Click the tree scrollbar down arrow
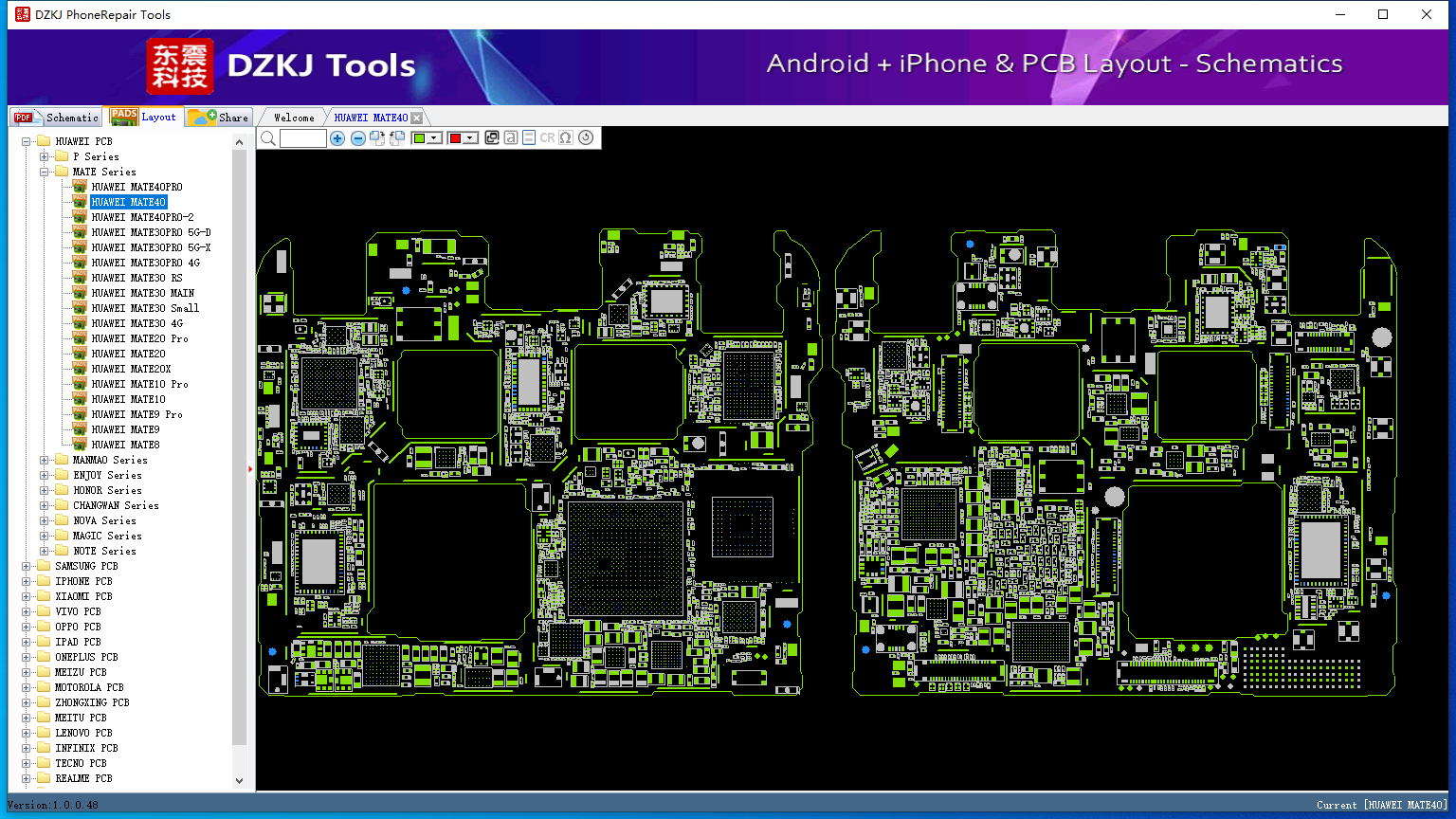Viewport: 1456px width, 819px height. [x=239, y=781]
